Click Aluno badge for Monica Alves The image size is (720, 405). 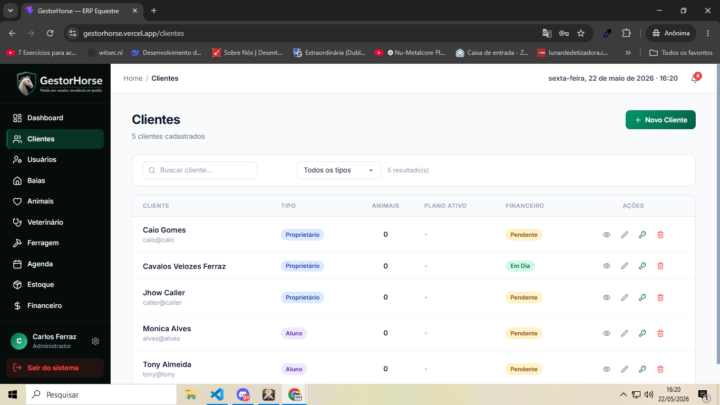pos(294,333)
